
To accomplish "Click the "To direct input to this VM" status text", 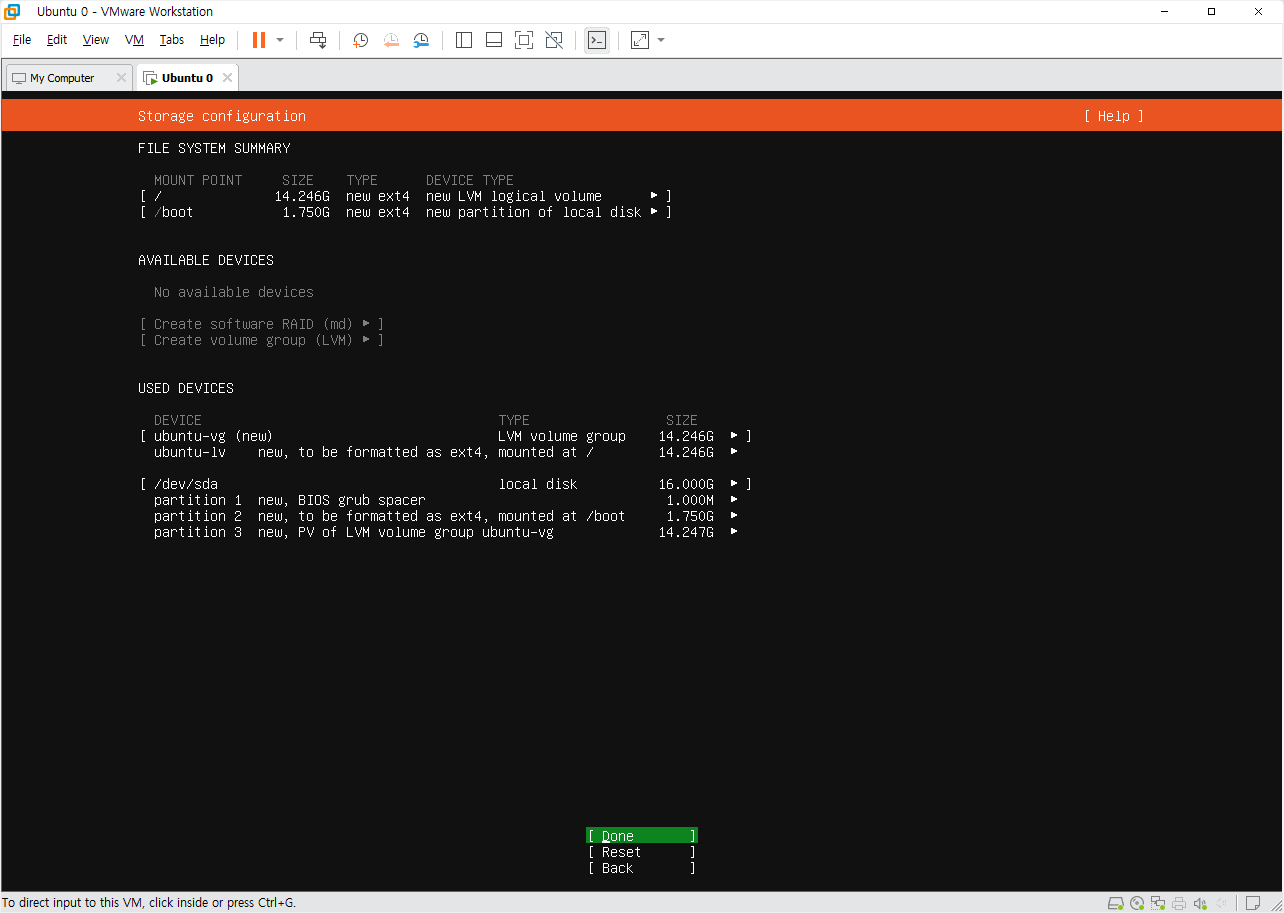I will tap(149, 903).
